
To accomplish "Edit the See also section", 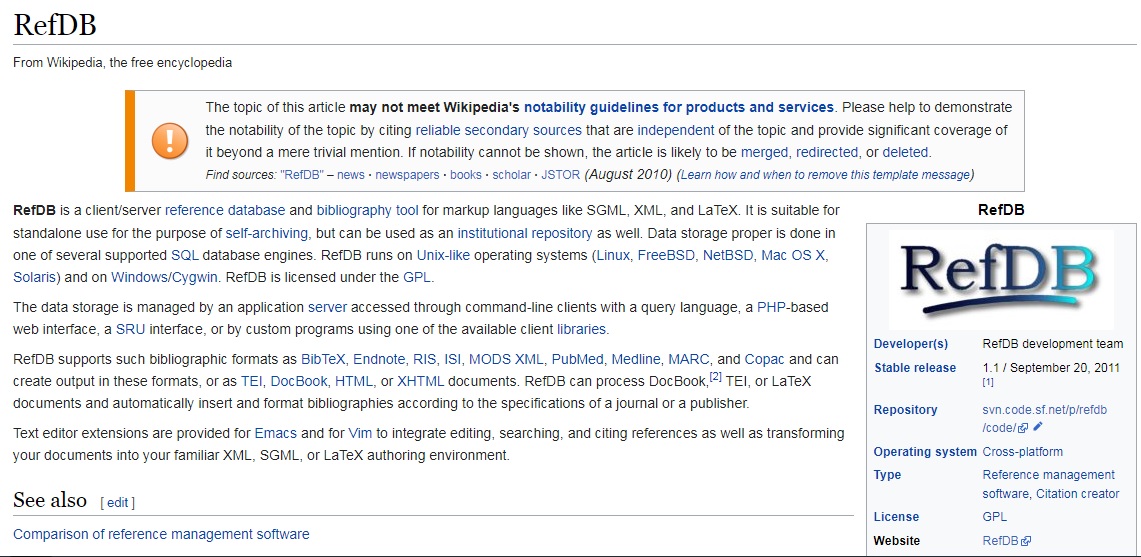I will 117,502.
